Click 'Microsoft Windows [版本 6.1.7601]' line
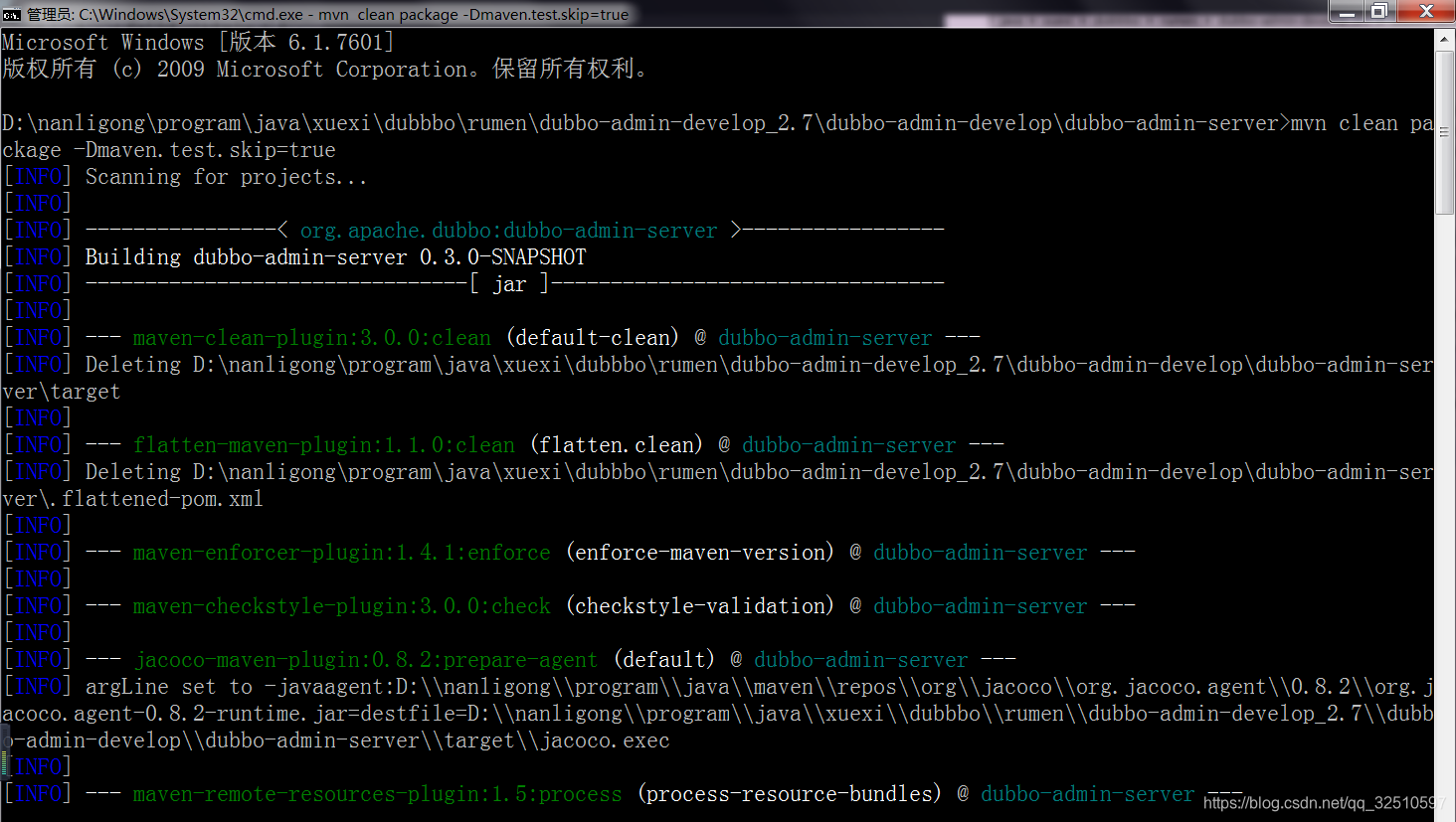 tap(198, 43)
